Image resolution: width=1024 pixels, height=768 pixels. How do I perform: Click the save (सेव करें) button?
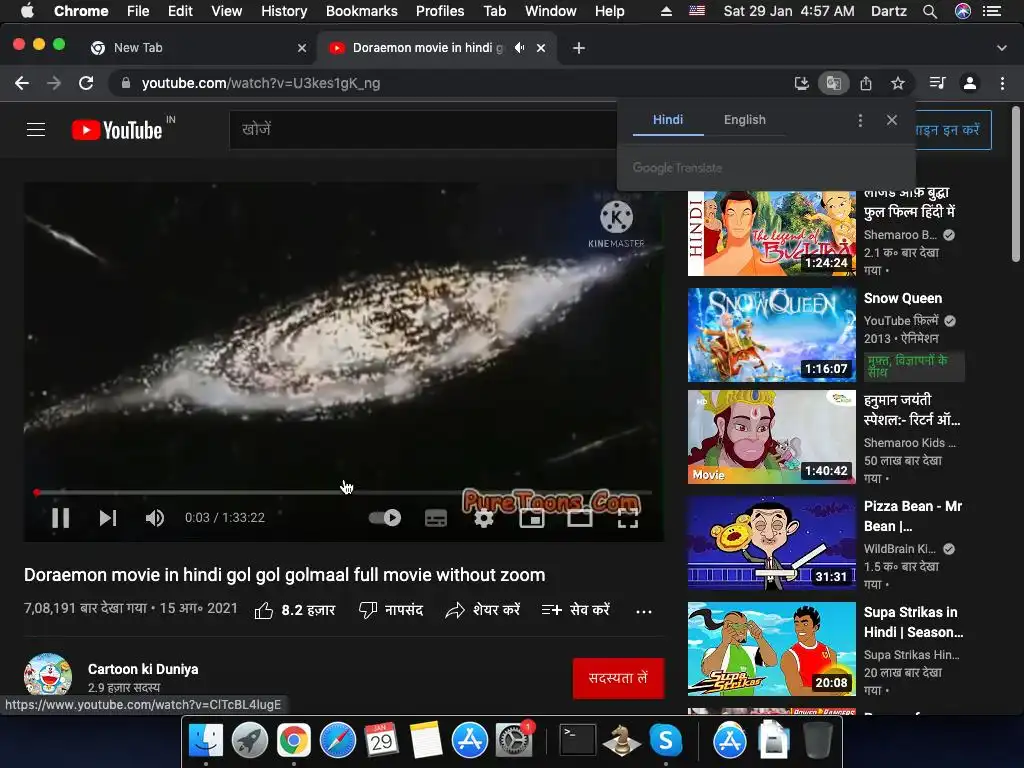point(575,610)
